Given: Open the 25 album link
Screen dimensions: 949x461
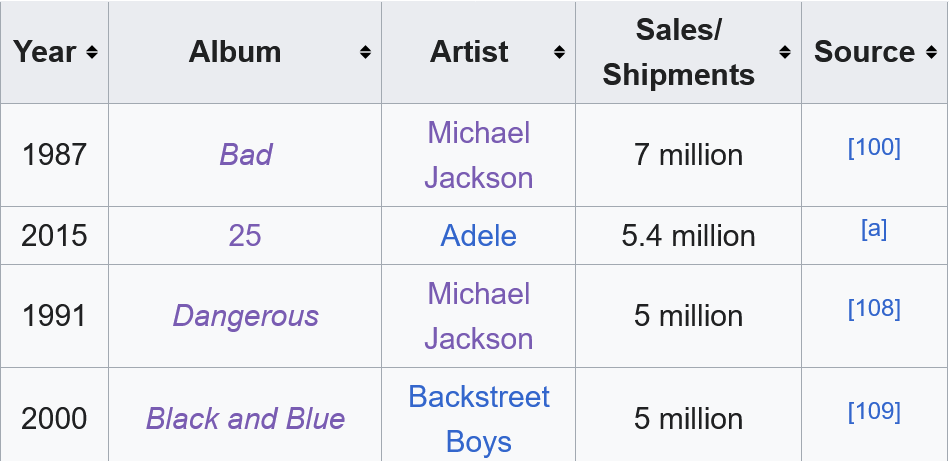Looking at the screenshot, I should [245, 236].
